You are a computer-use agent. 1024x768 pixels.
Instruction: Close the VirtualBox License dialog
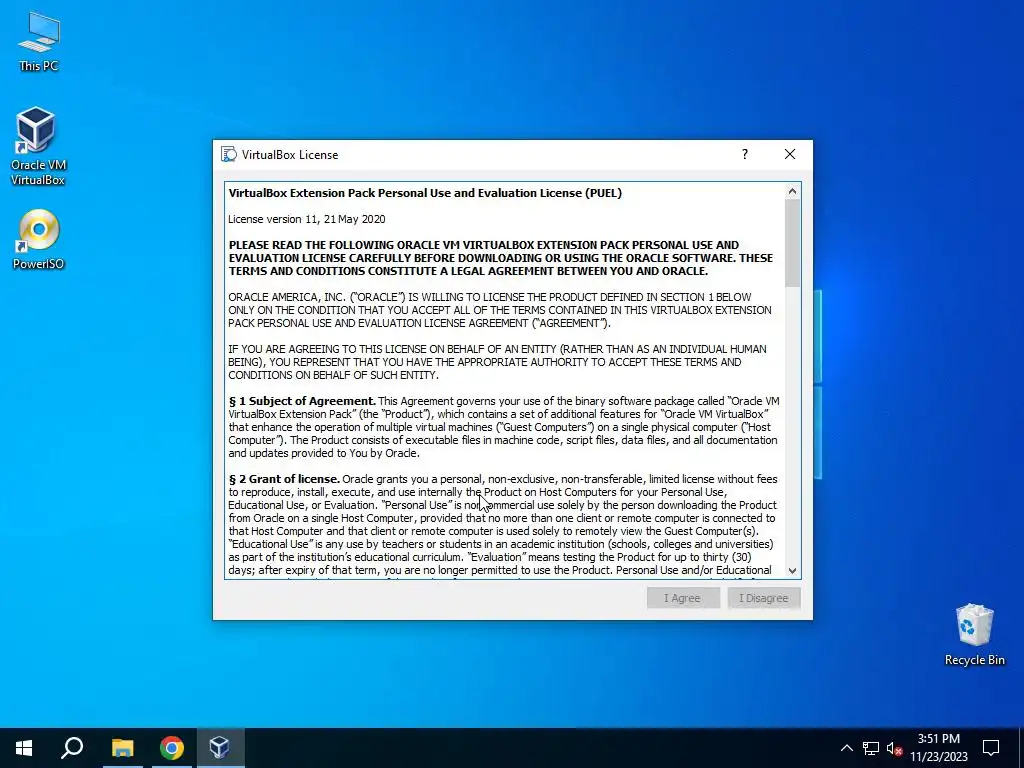point(790,154)
